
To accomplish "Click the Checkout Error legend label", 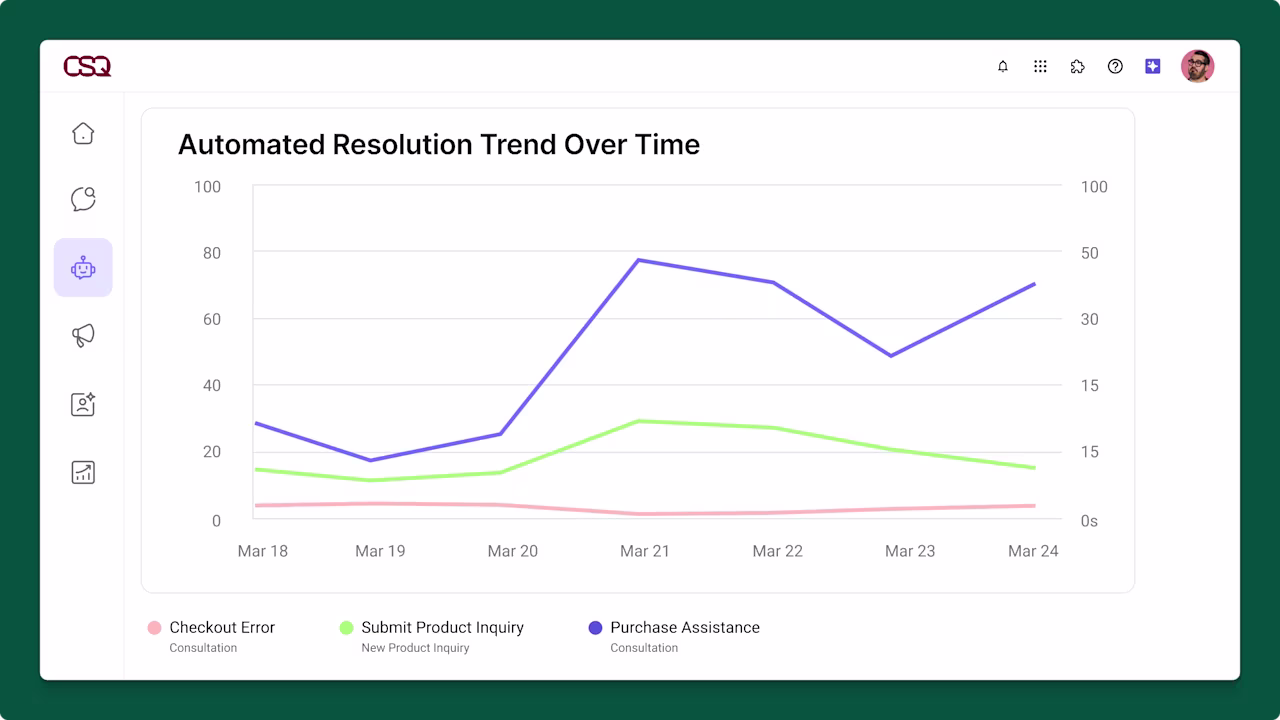I will pyautogui.click(x=222, y=628).
